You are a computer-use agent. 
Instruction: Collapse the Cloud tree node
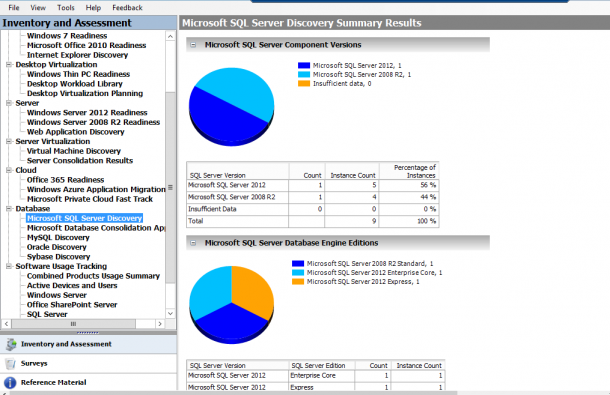tap(9, 170)
